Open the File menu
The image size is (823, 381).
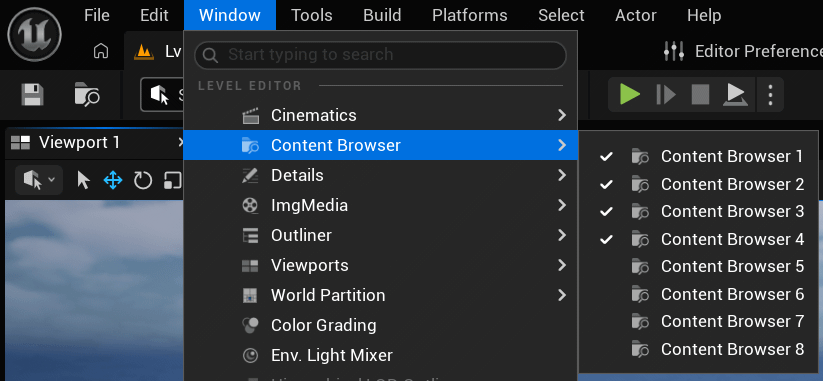click(97, 15)
